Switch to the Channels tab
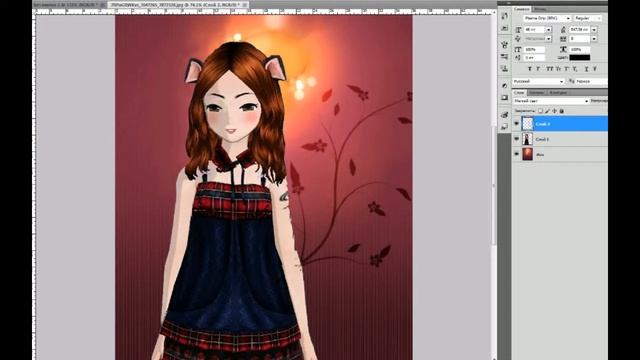 point(538,92)
